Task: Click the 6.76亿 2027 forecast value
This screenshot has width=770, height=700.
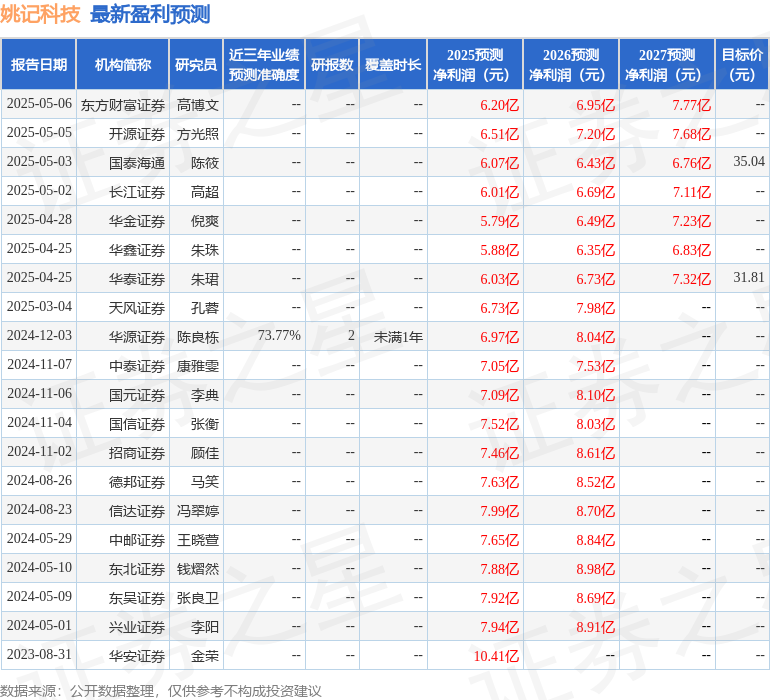Action: (691, 163)
